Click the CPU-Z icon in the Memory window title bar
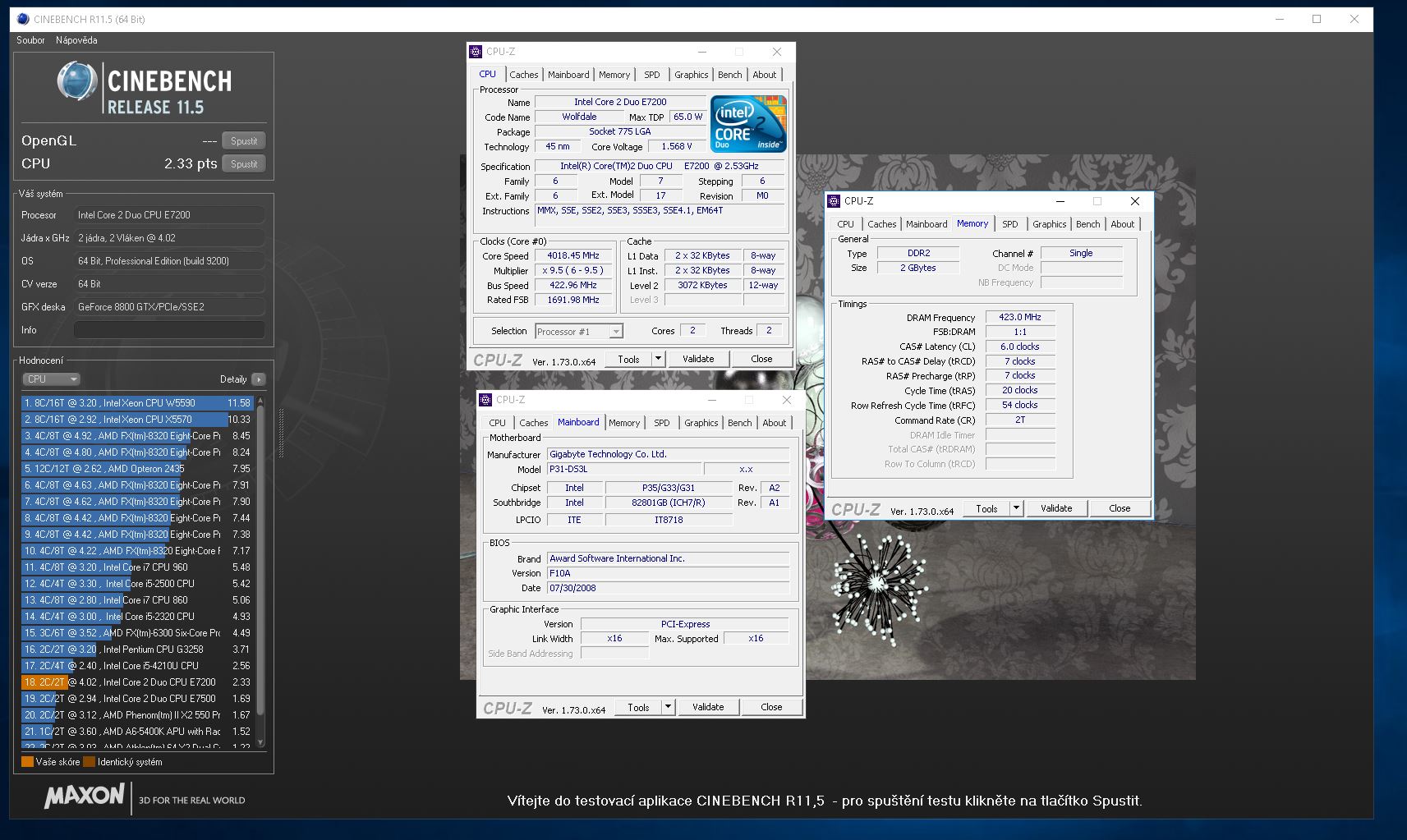Viewport: 1407px width, 840px height. pos(834,201)
